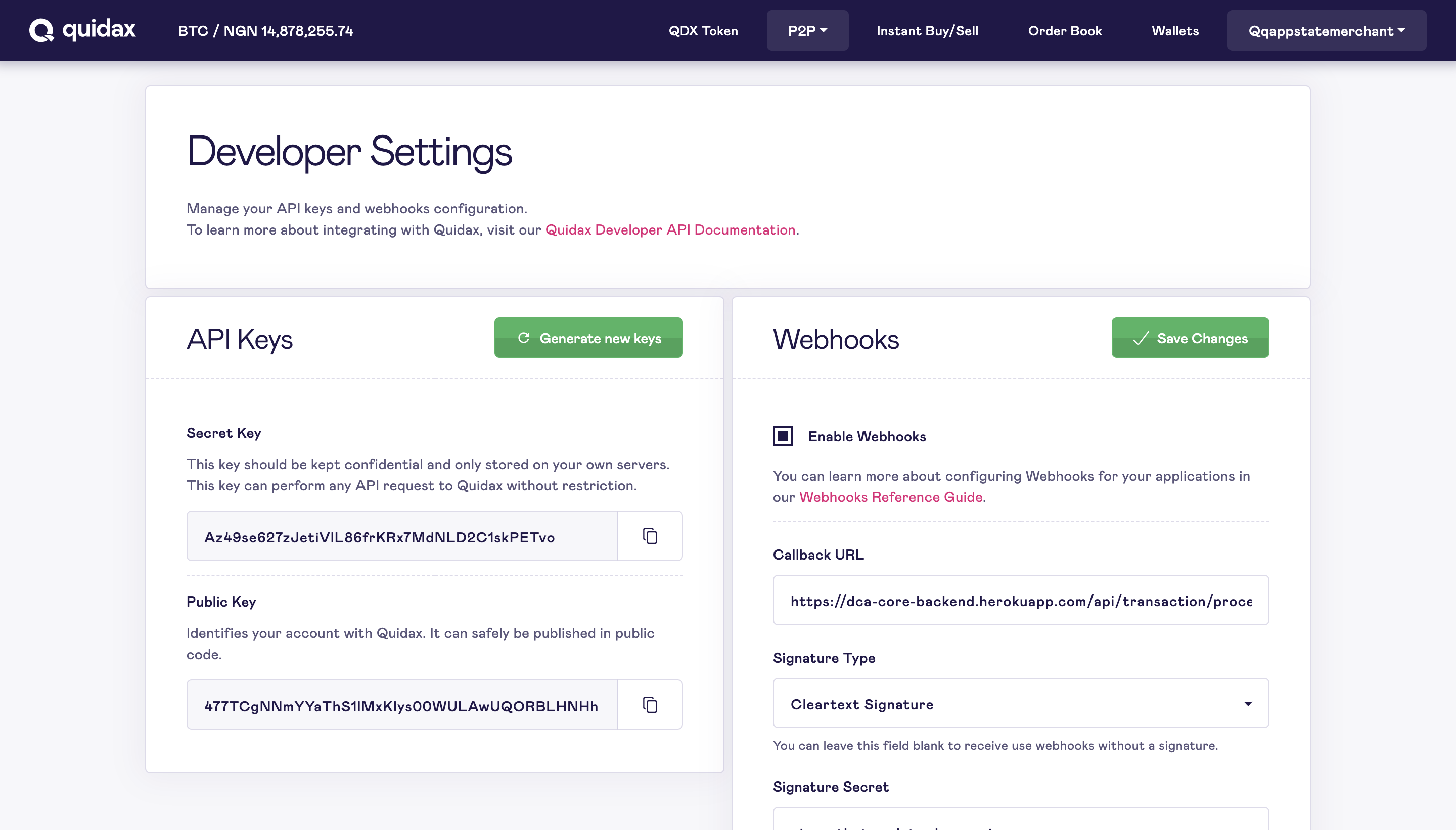1456x830 pixels.
Task: Open the P2P dropdown menu
Action: pos(807,31)
